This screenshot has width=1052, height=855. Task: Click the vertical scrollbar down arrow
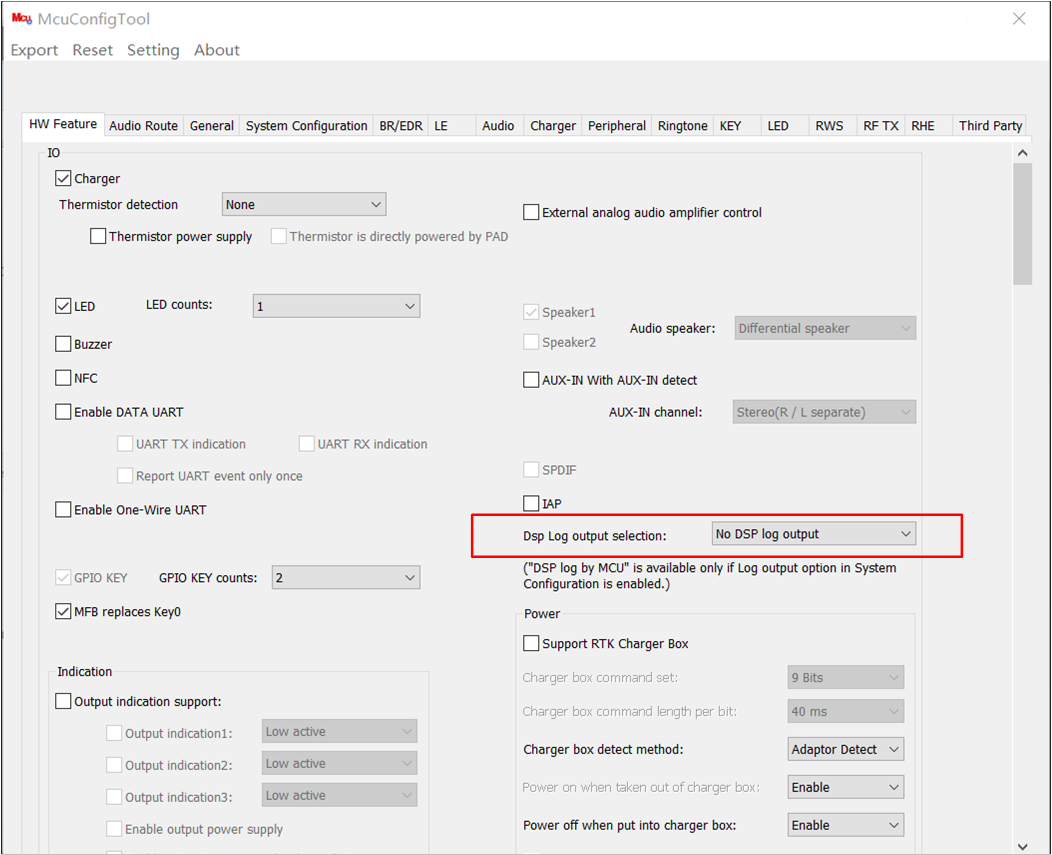pyautogui.click(x=1023, y=847)
